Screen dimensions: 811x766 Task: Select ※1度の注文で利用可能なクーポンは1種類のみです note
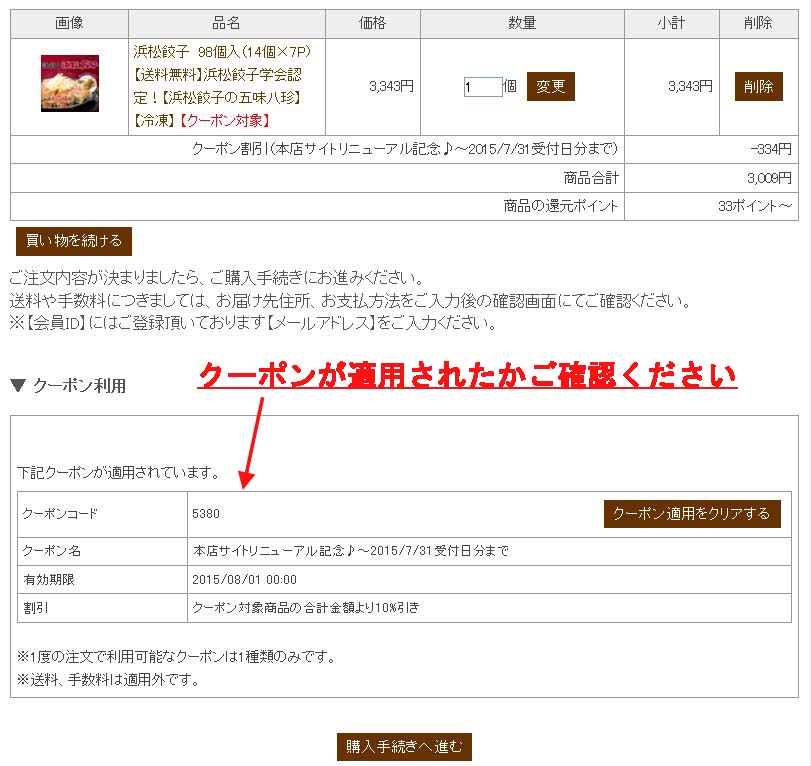coord(177,657)
